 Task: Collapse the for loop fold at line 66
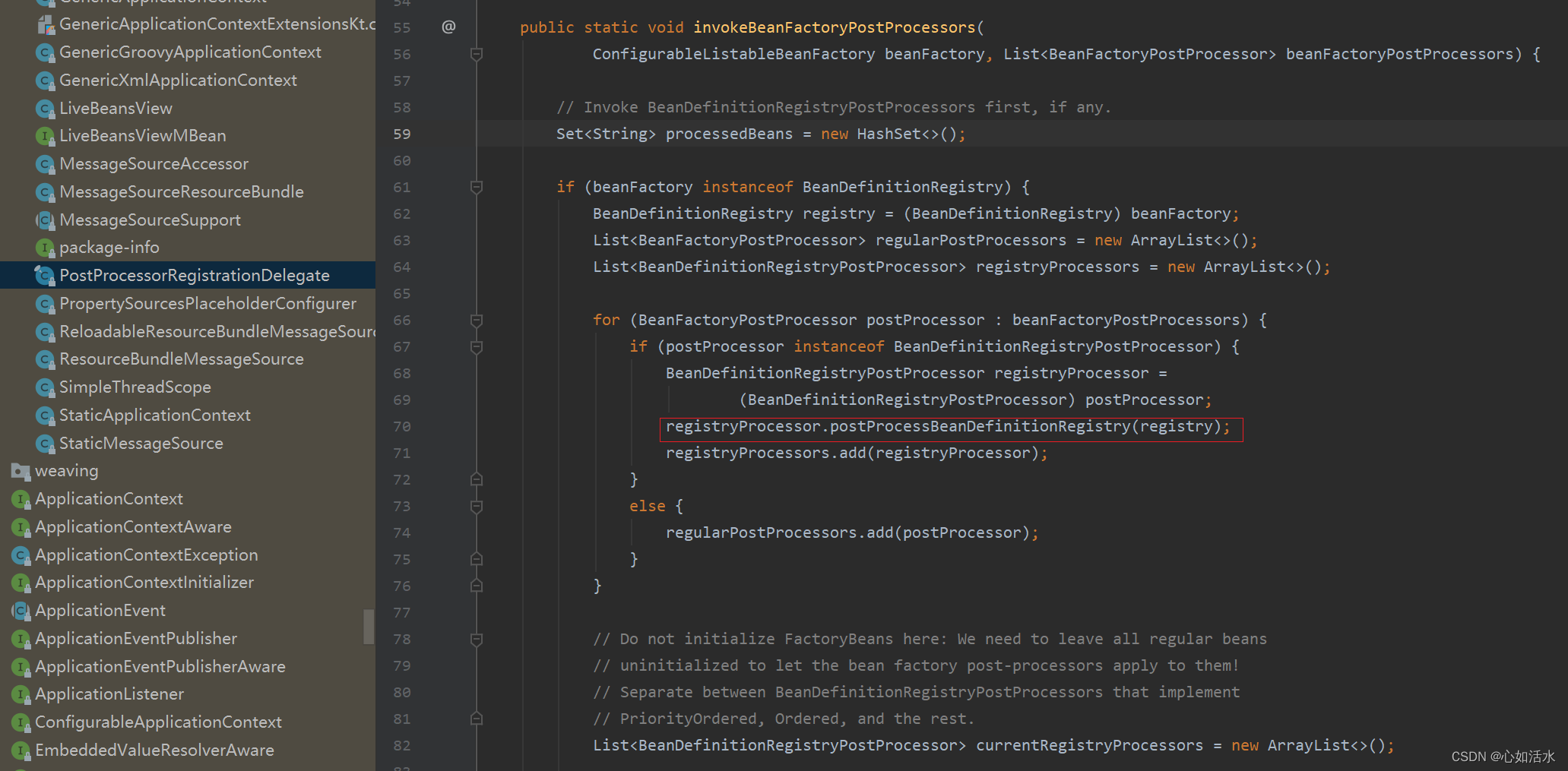tap(477, 320)
